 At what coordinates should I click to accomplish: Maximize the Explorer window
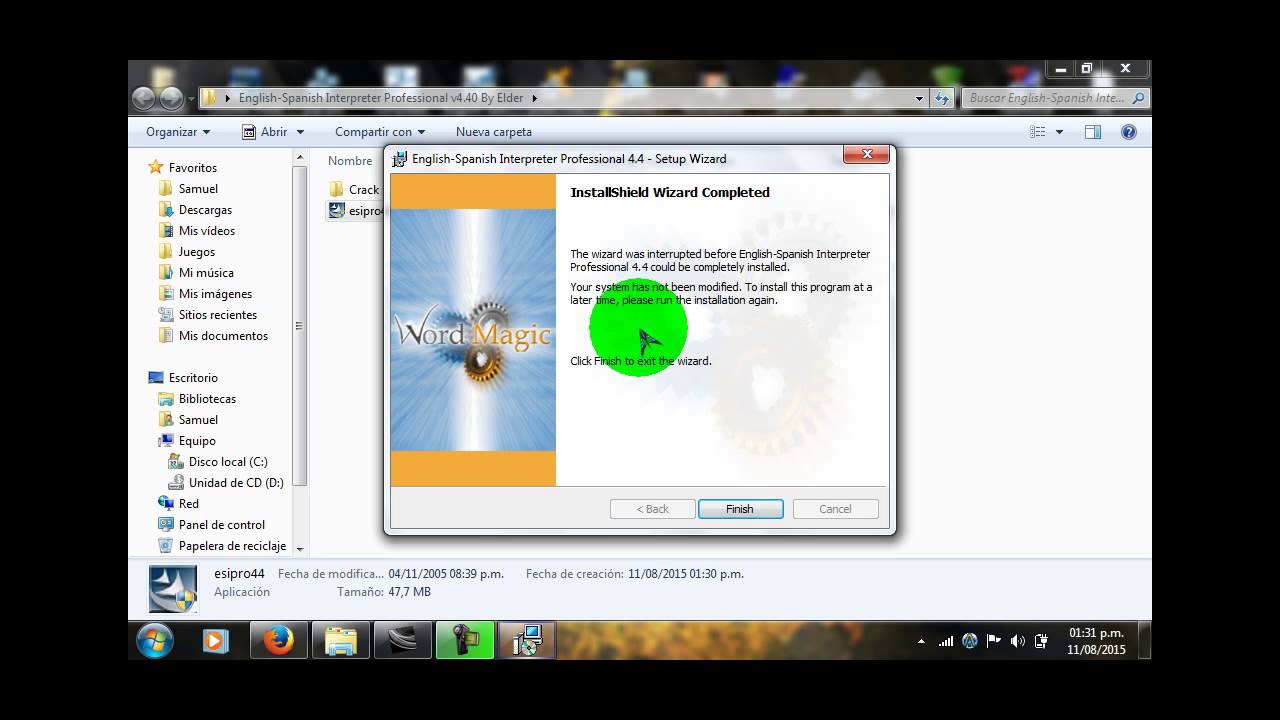click(x=1087, y=69)
